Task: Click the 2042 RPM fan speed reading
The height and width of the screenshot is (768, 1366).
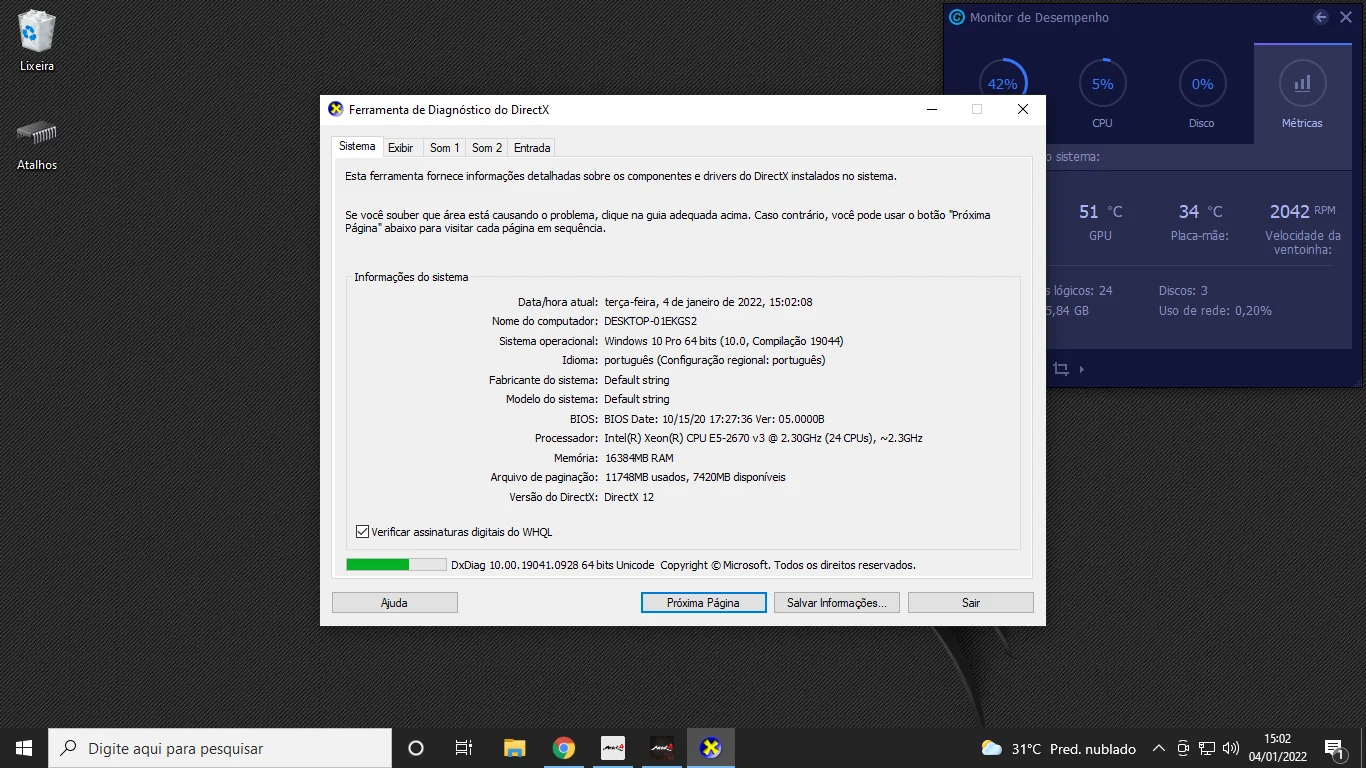Action: [1302, 212]
